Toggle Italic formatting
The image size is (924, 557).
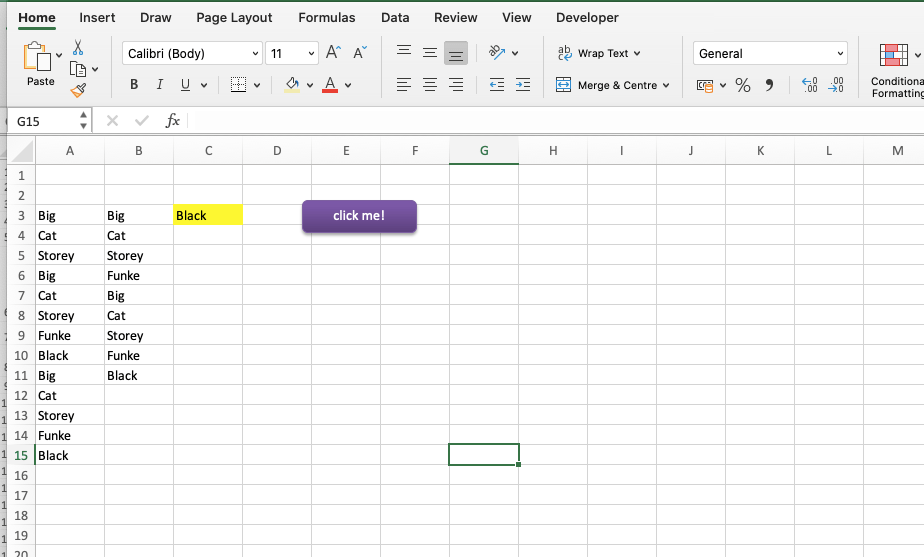(160, 85)
